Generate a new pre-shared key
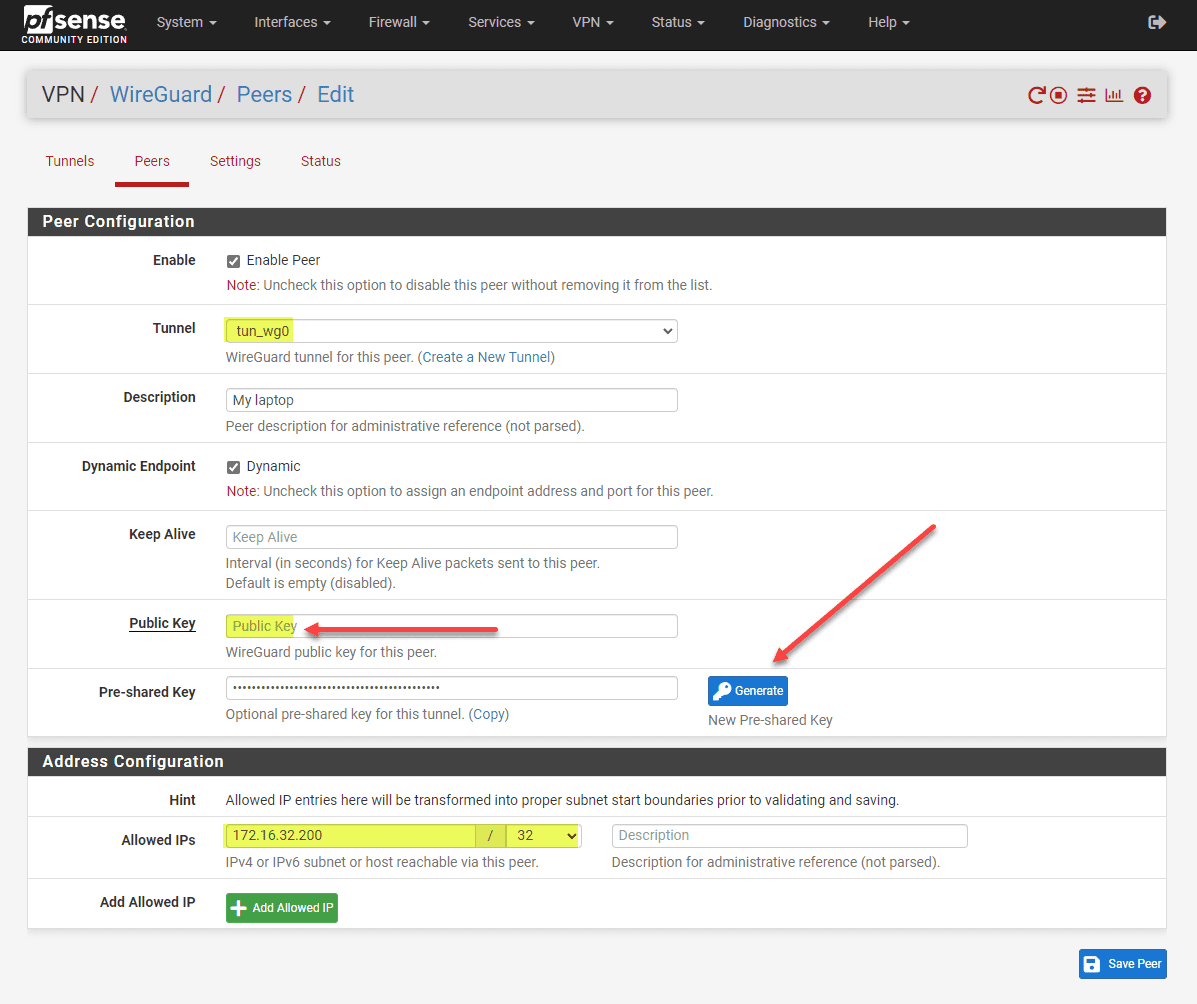 tap(747, 691)
